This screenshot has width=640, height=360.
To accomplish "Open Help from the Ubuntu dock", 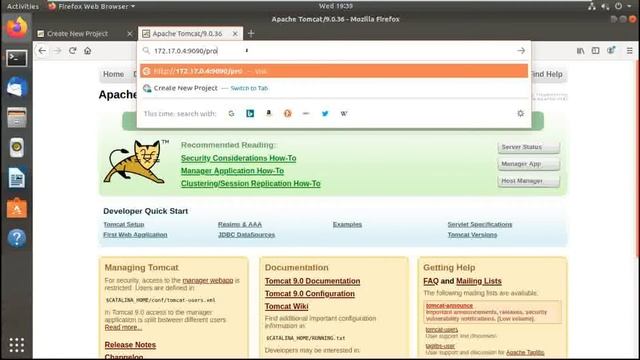I will tap(17, 238).
